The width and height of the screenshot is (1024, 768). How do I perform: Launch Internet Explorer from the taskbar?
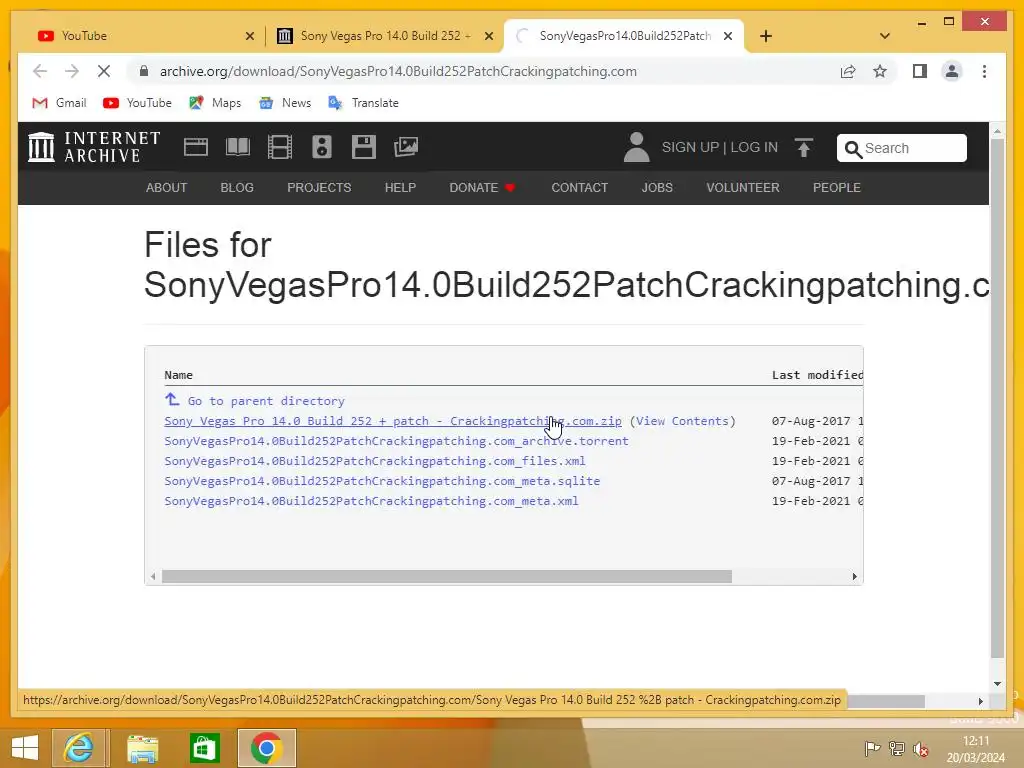[x=78, y=748]
